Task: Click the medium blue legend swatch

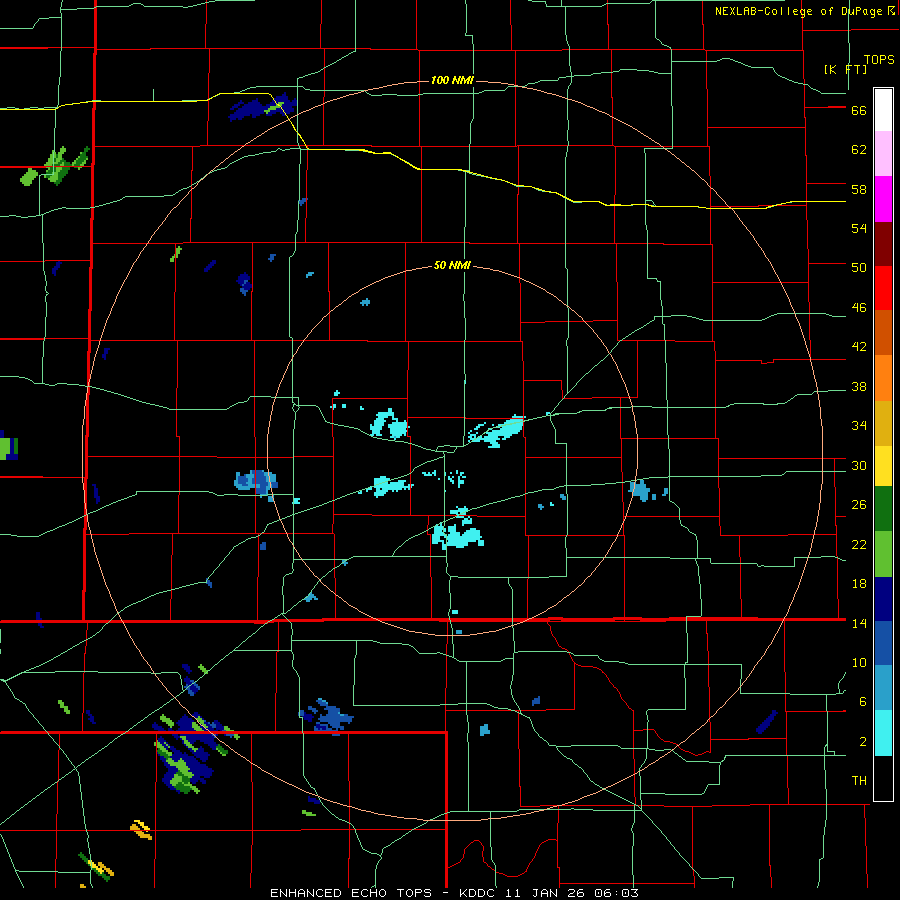Action: pyautogui.click(x=883, y=643)
